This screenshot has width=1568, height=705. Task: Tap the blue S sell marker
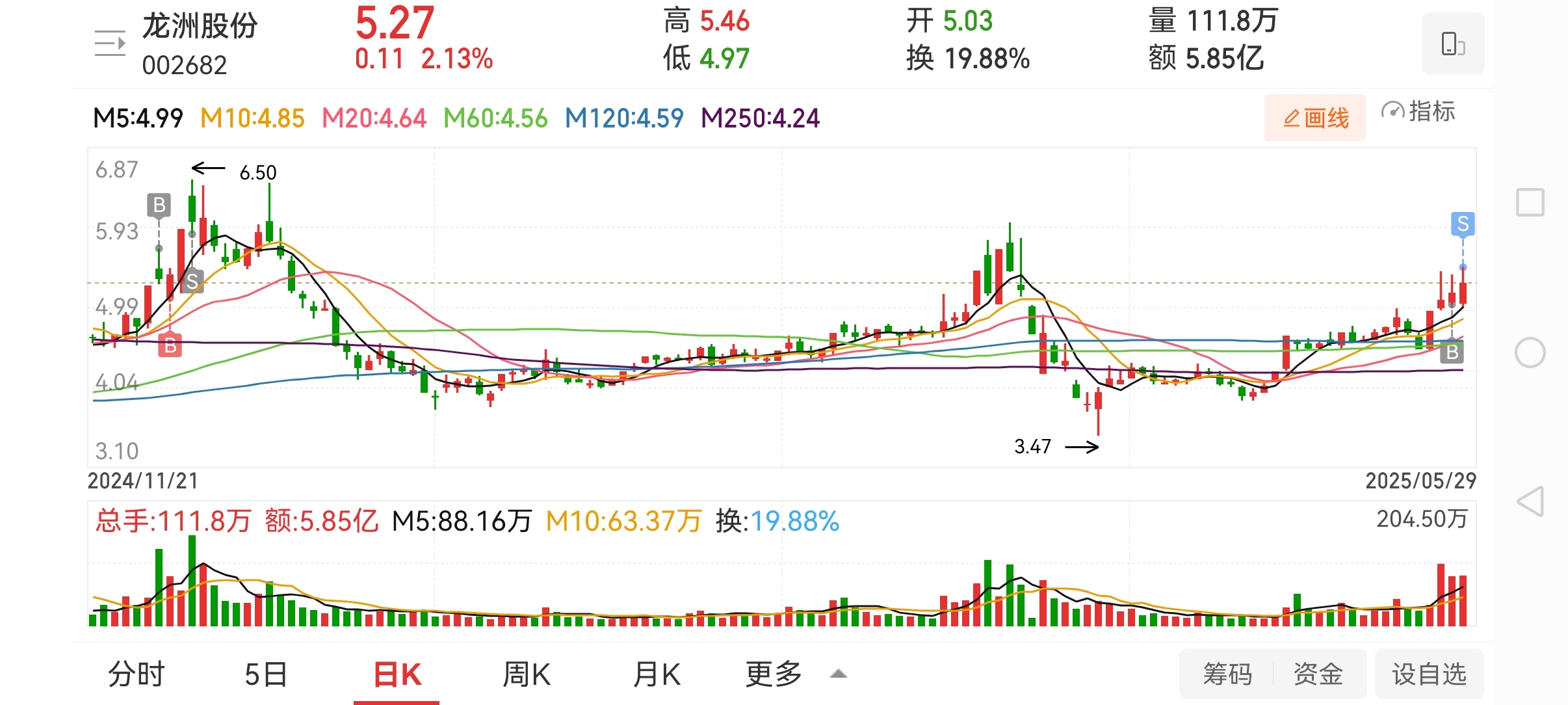click(1463, 224)
